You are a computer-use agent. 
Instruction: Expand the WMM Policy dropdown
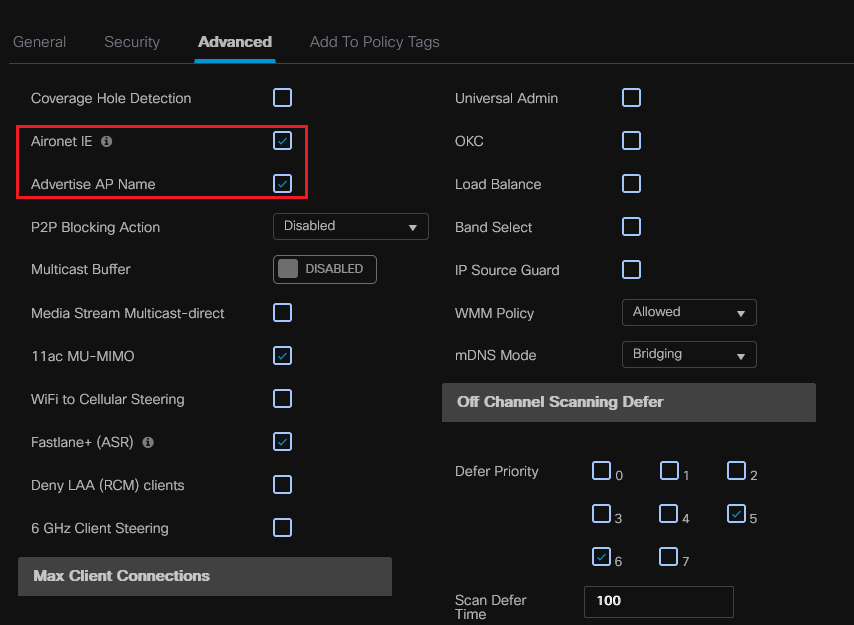(x=688, y=312)
